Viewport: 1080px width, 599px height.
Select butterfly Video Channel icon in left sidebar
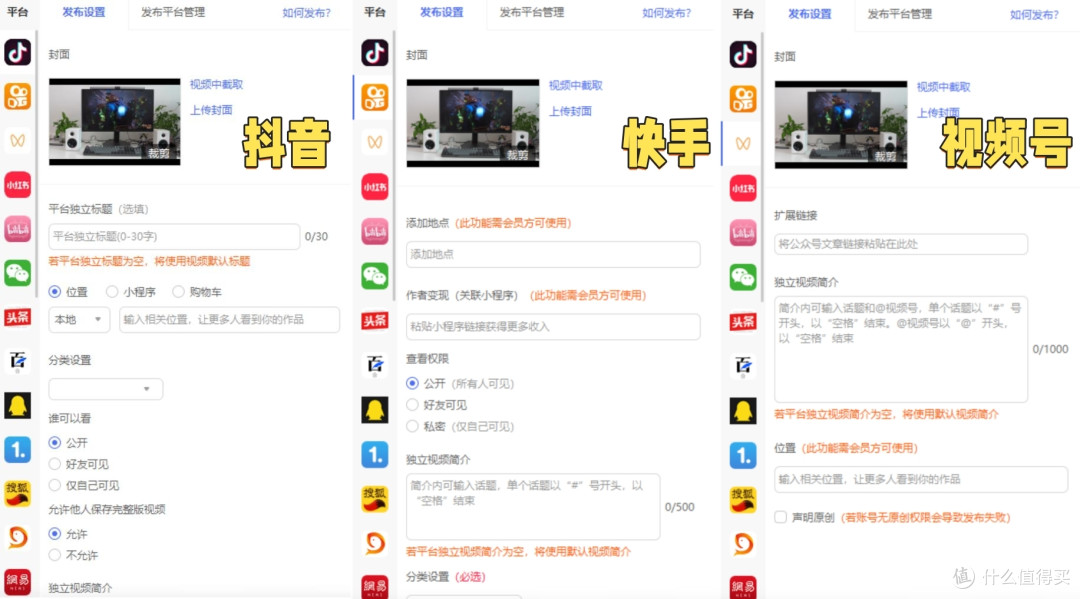(18, 140)
